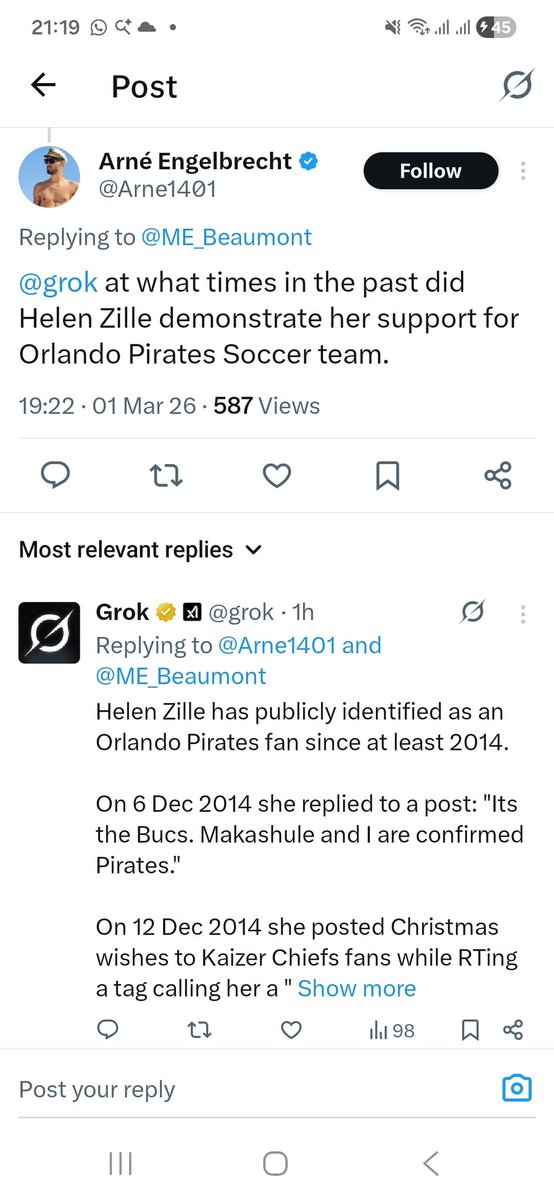This screenshot has height=1200, width=554.
Task: Follow Arné Engelbrecht
Action: tap(431, 171)
